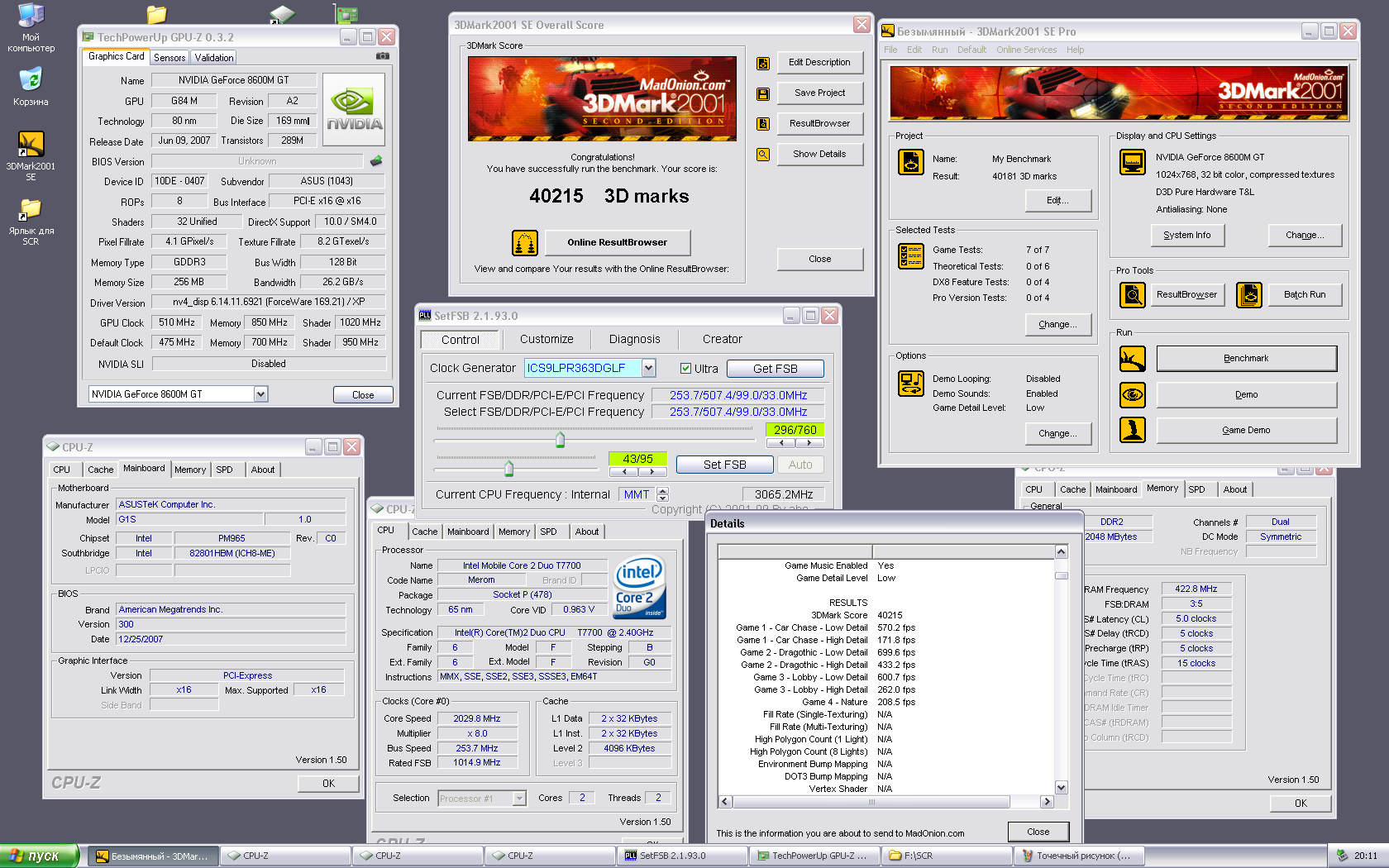Click the Intel Core 2 Duo logo in CPU-Z
This screenshot has width=1389, height=868.
click(x=639, y=588)
